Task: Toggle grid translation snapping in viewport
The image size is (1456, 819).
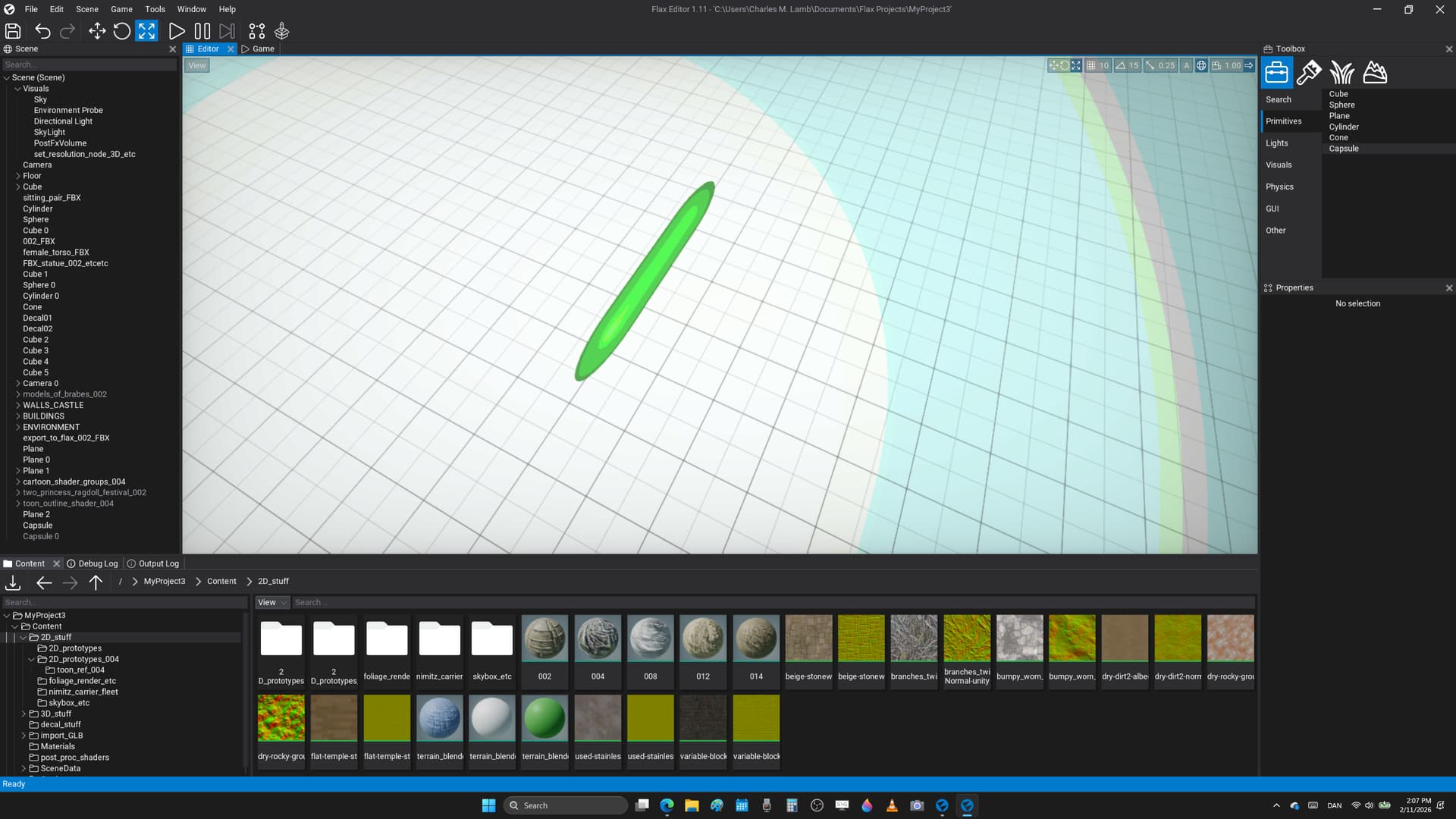Action: [x=1090, y=65]
